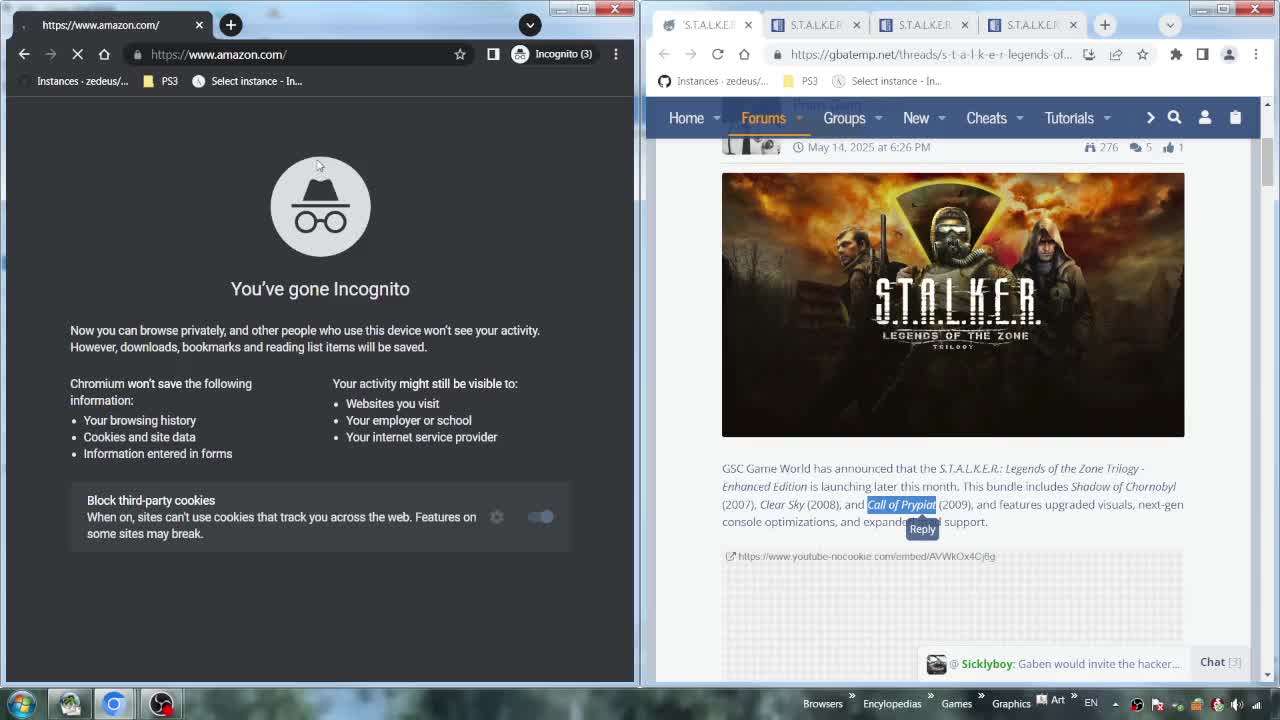Screen dimensions: 1280x720
Task: Show hidden system tray icons
Action: [1115, 704]
